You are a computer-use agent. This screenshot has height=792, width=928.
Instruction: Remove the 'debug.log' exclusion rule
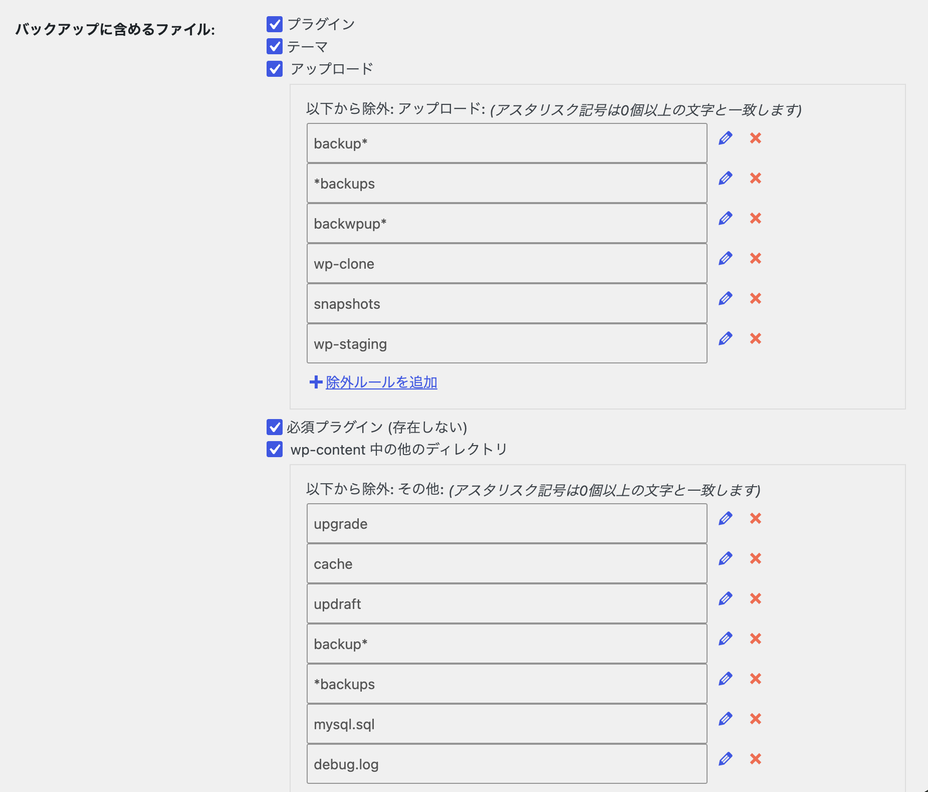click(755, 759)
